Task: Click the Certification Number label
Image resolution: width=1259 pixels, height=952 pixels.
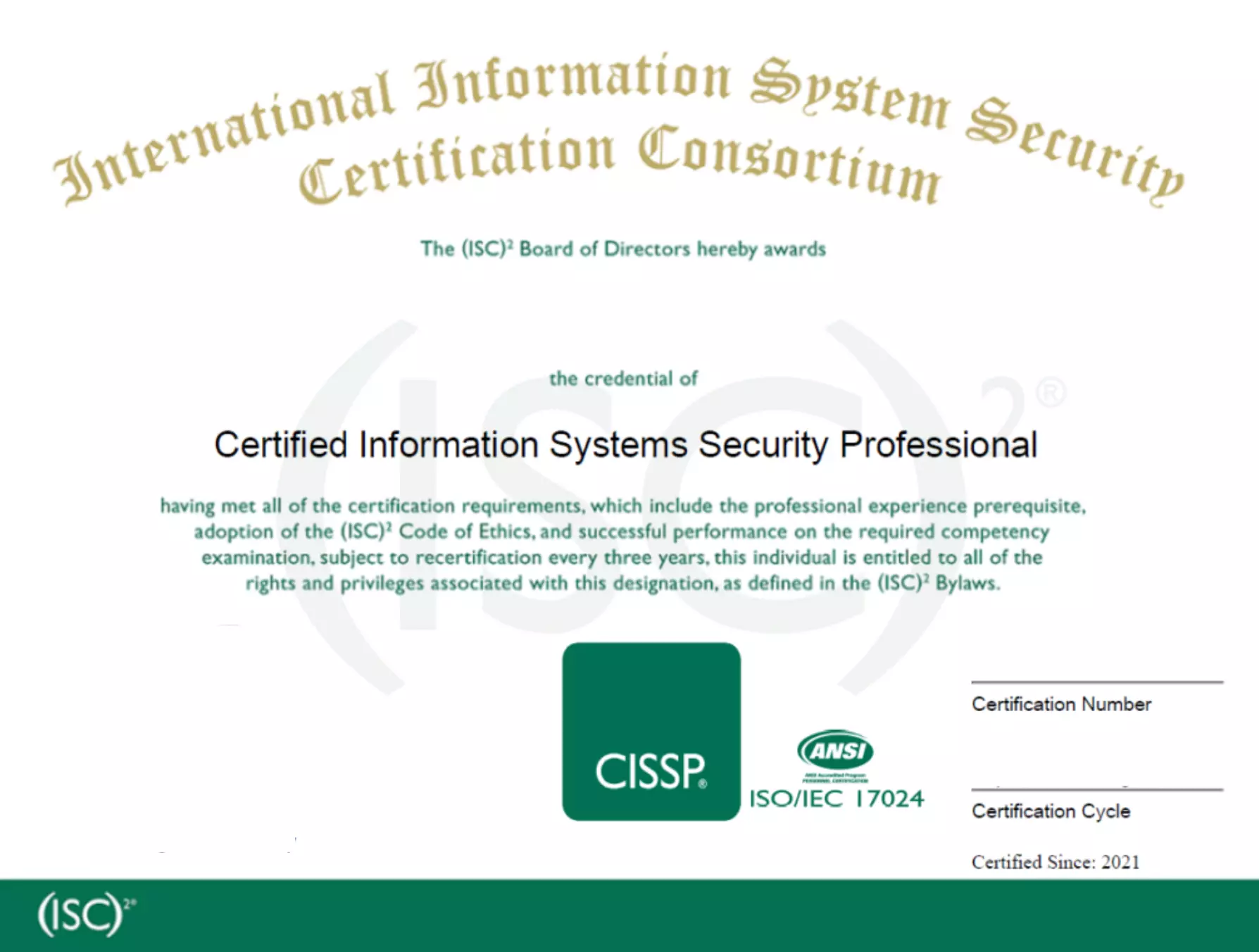Action: click(1060, 704)
